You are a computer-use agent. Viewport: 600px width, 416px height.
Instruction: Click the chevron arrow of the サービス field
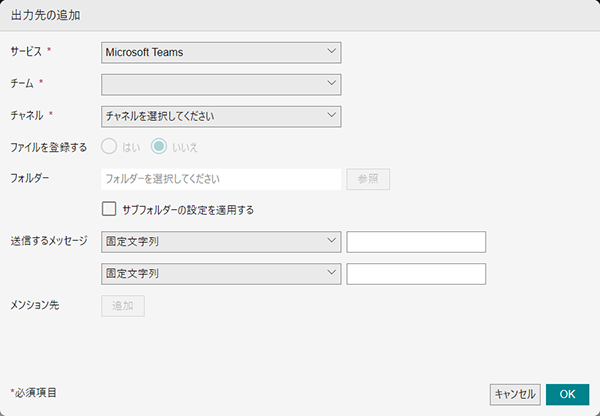(x=331, y=51)
